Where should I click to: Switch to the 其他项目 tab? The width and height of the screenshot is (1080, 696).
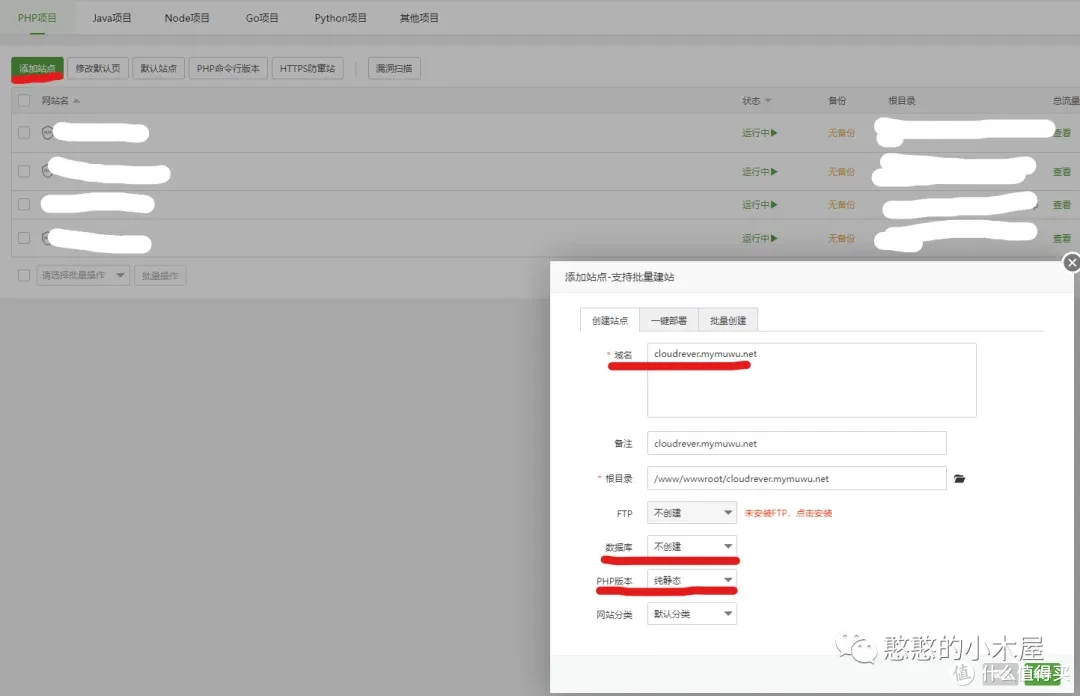pos(419,18)
